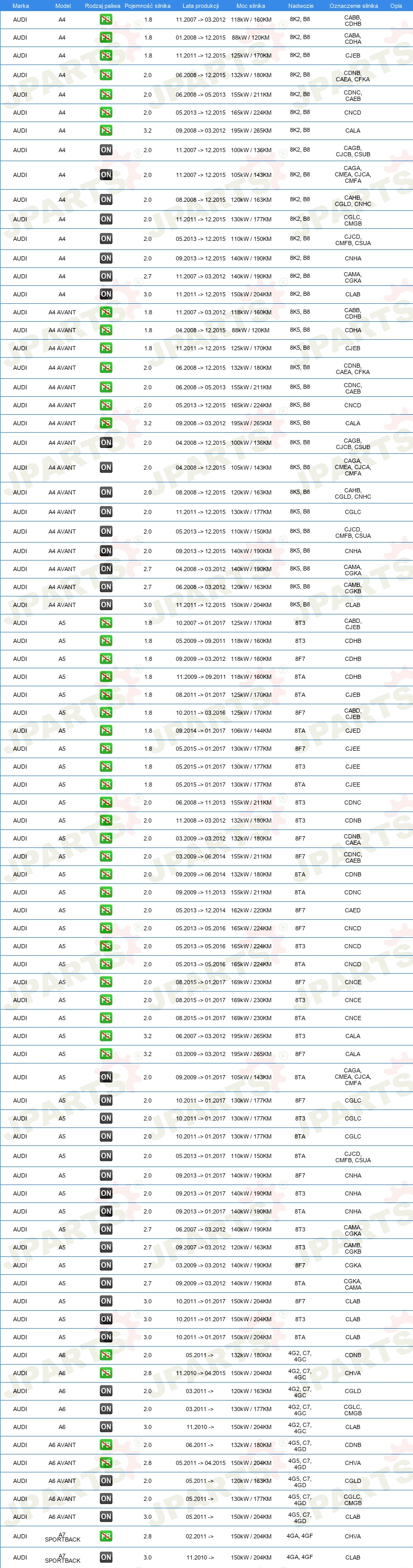Click petrol icon in A5 8T3 3.2 CALA row
413x1568 pixels.
click(106, 1036)
